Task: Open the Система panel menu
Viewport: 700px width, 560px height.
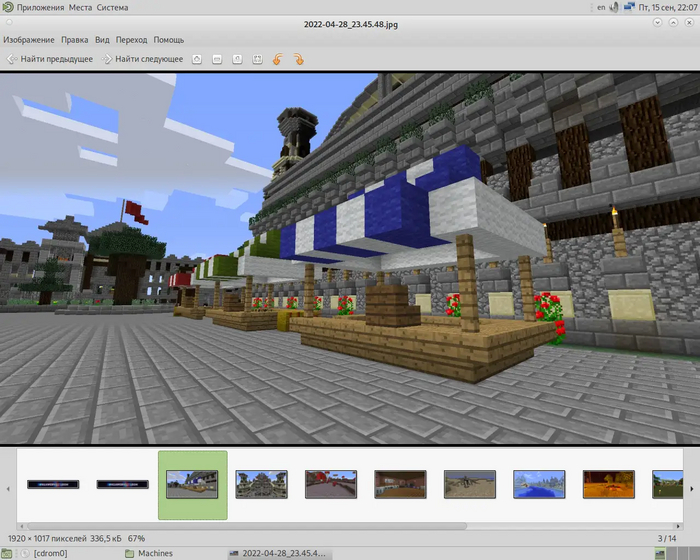Action: pos(112,7)
